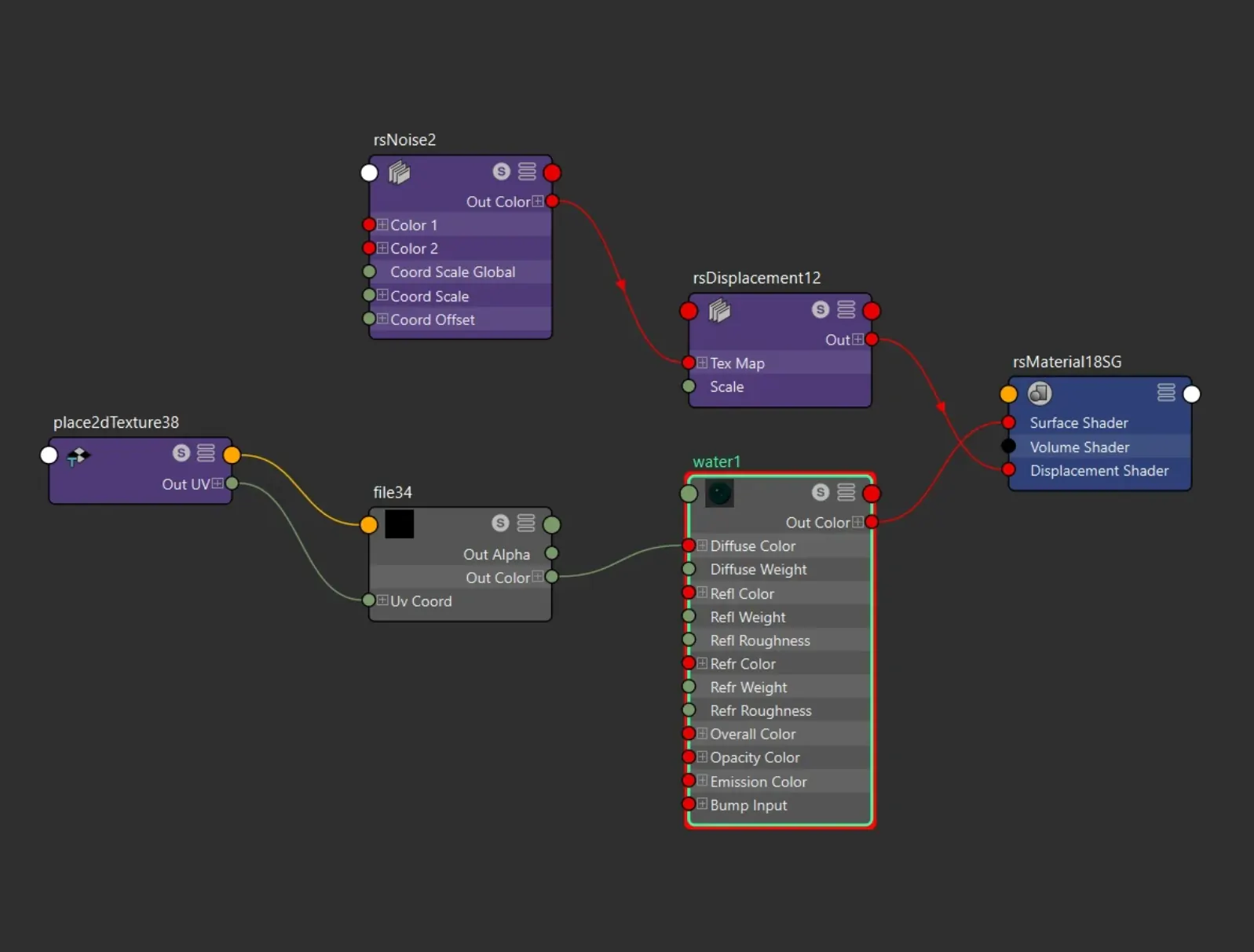Click the black swatch on file34 node
The width and height of the screenshot is (1254, 952).
tap(399, 523)
